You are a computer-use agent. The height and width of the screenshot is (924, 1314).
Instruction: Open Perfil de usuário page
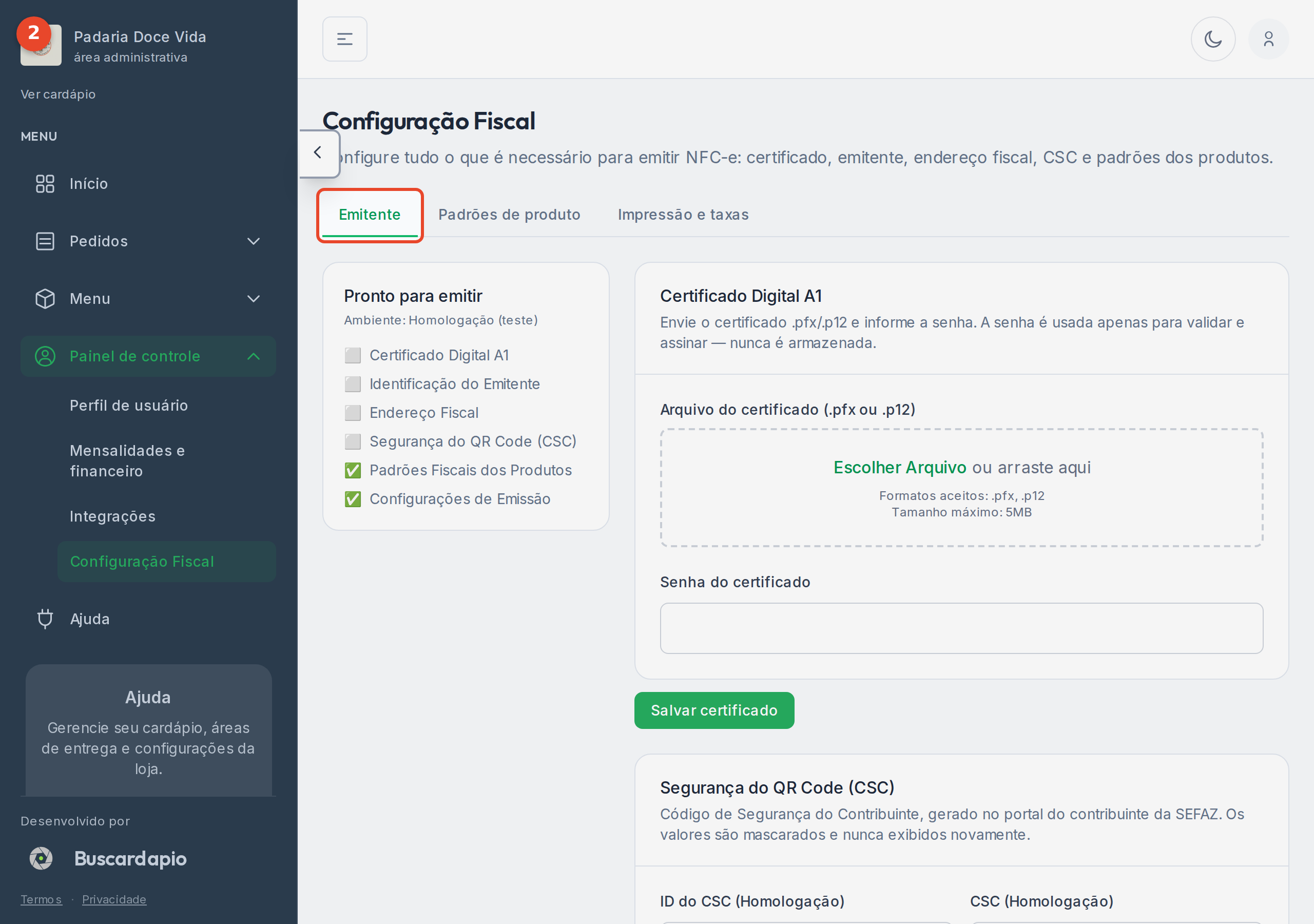coord(128,406)
